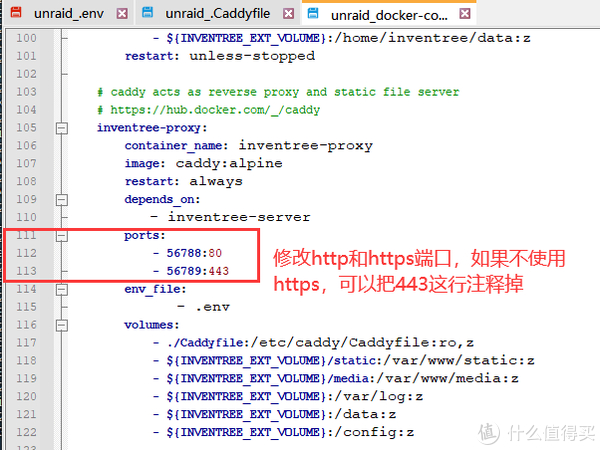Click the 'volumes:' key
Screen dimensions: 600x450
pyautogui.click(x=152, y=325)
